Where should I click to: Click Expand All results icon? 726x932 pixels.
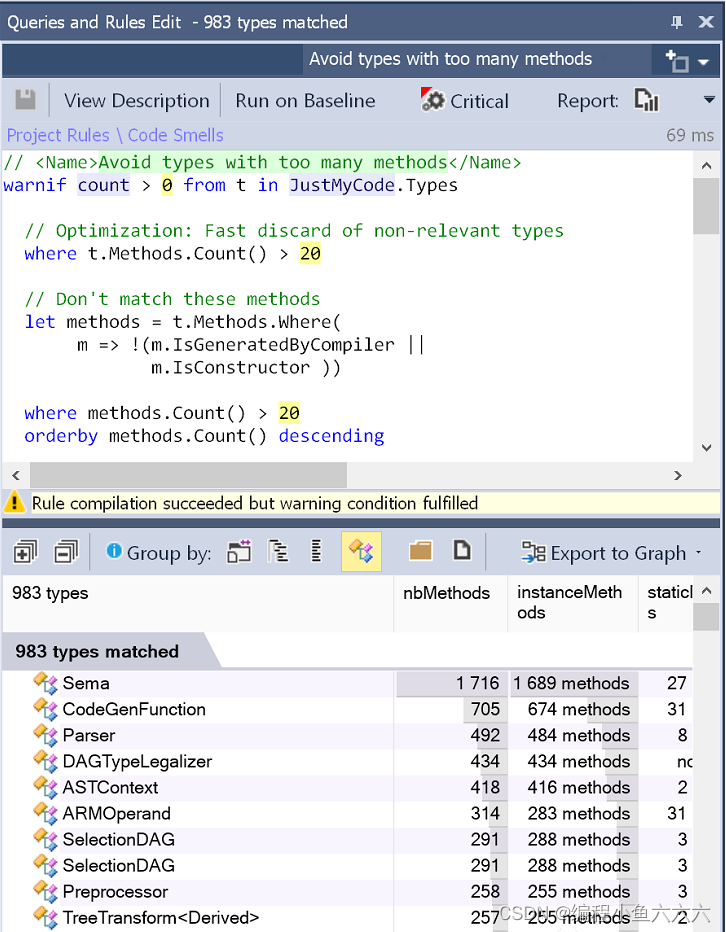(x=25, y=553)
